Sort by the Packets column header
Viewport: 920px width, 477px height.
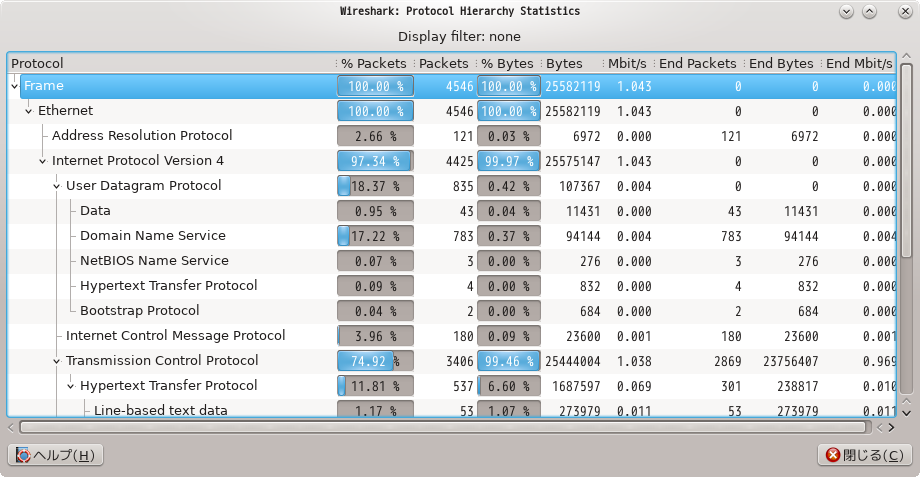coord(444,63)
